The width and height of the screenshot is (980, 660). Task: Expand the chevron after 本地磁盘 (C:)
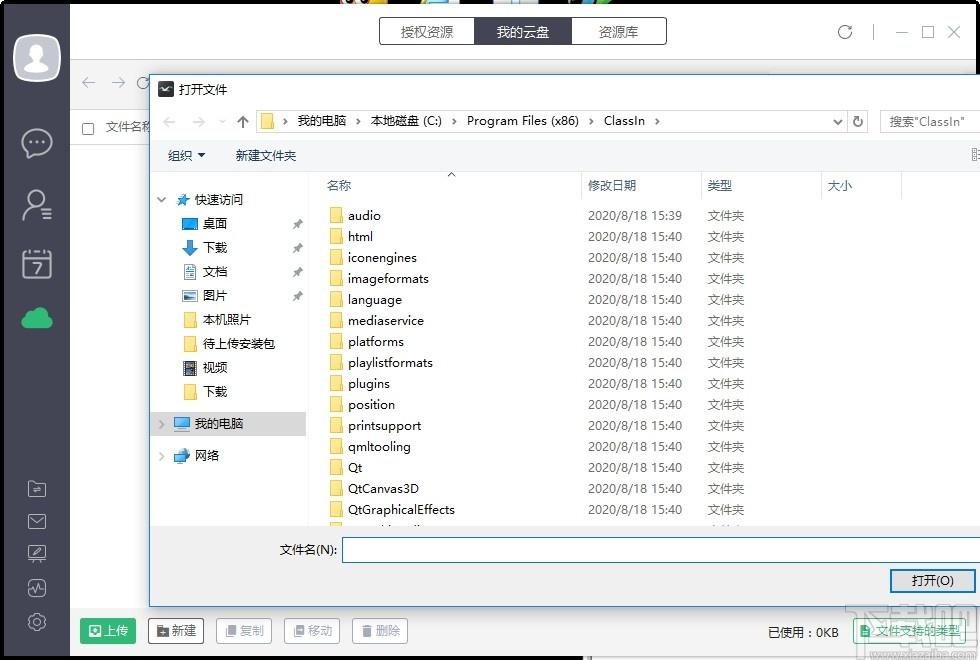pos(454,121)
